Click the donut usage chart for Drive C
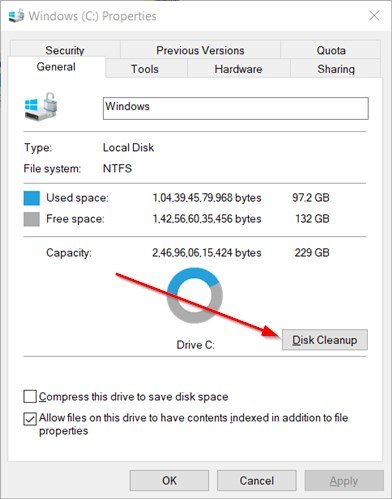 click(x=195, y=295)
